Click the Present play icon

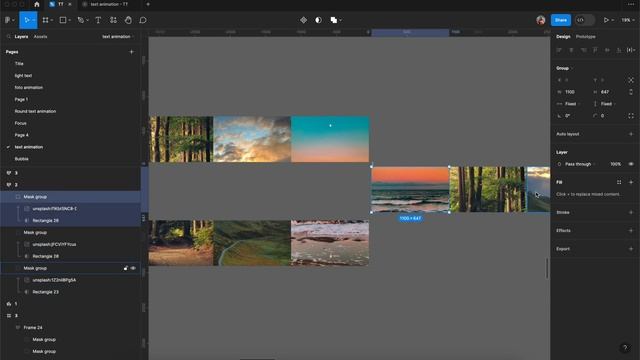coord(606,20)
